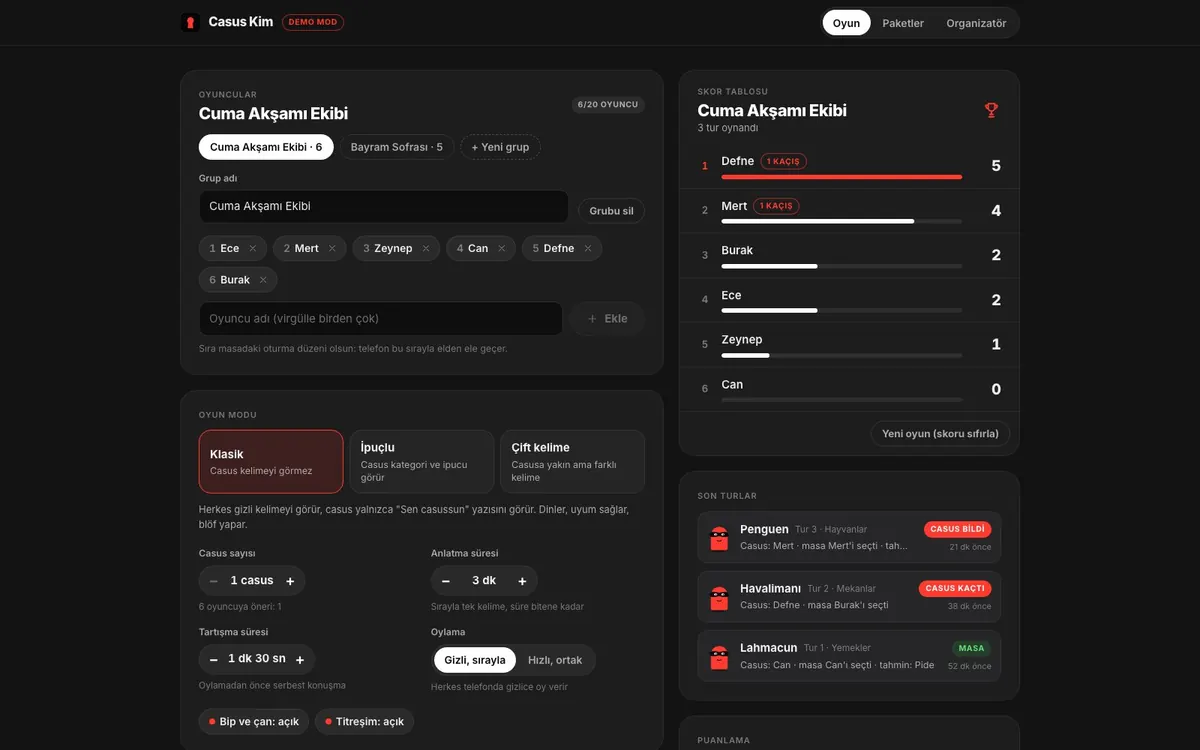Click the Oyuncu adı input field

pos(381,319)
